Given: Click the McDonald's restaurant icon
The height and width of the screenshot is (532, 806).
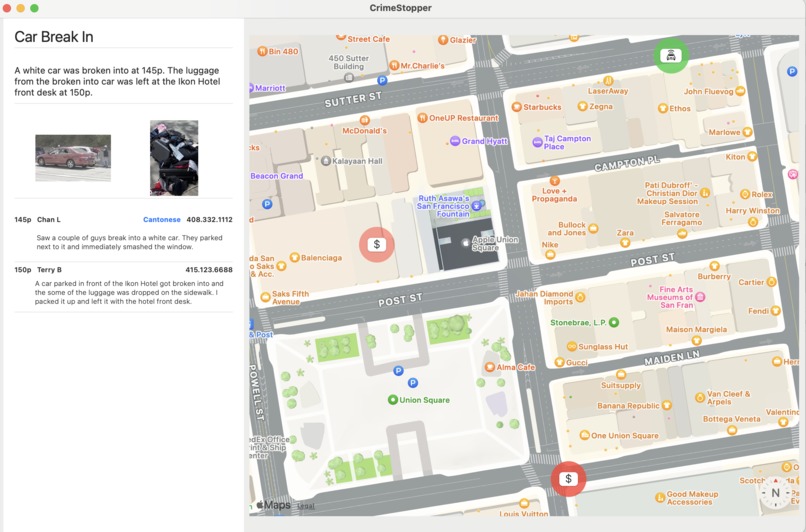Looking at the screenshot, I should click(x=364, y=121).
